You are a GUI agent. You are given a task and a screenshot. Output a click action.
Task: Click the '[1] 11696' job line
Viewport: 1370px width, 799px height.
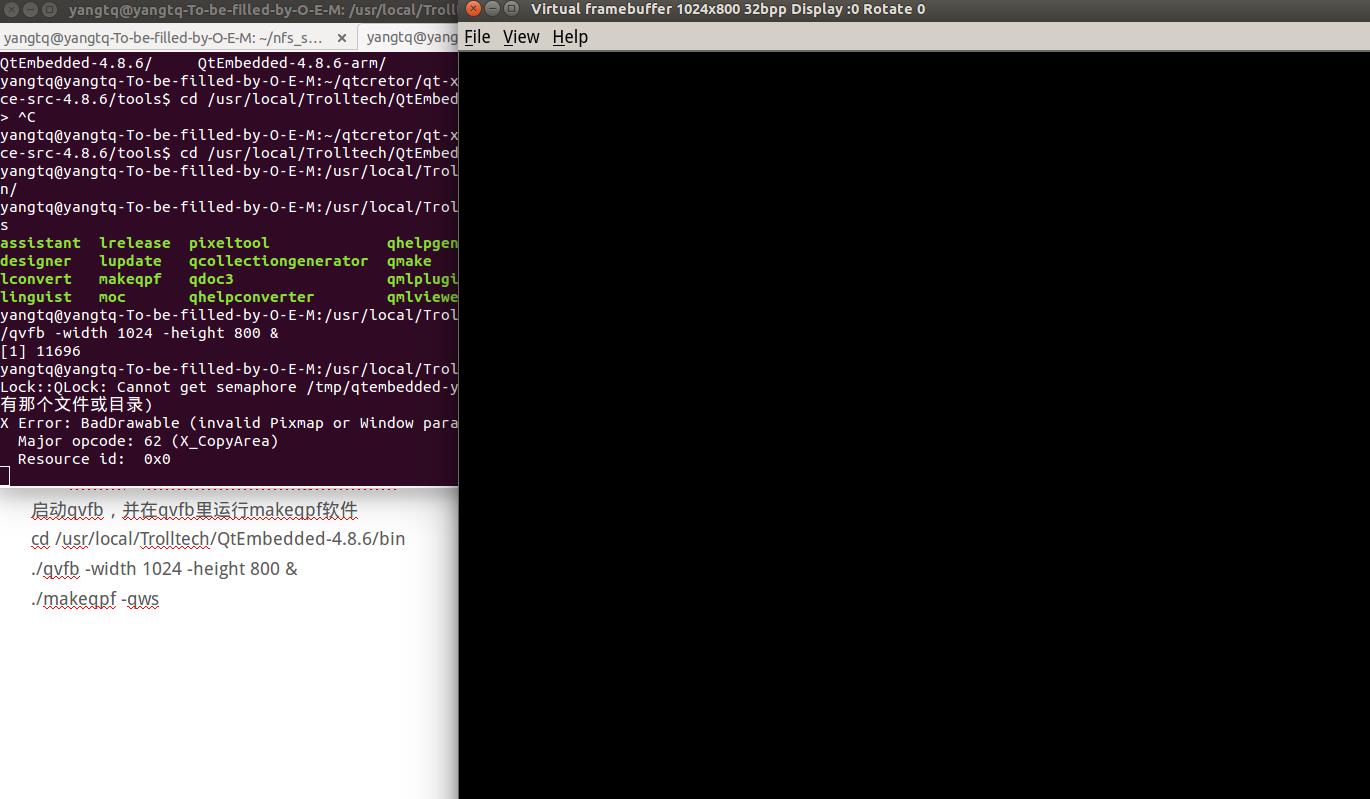pos(41,351)
